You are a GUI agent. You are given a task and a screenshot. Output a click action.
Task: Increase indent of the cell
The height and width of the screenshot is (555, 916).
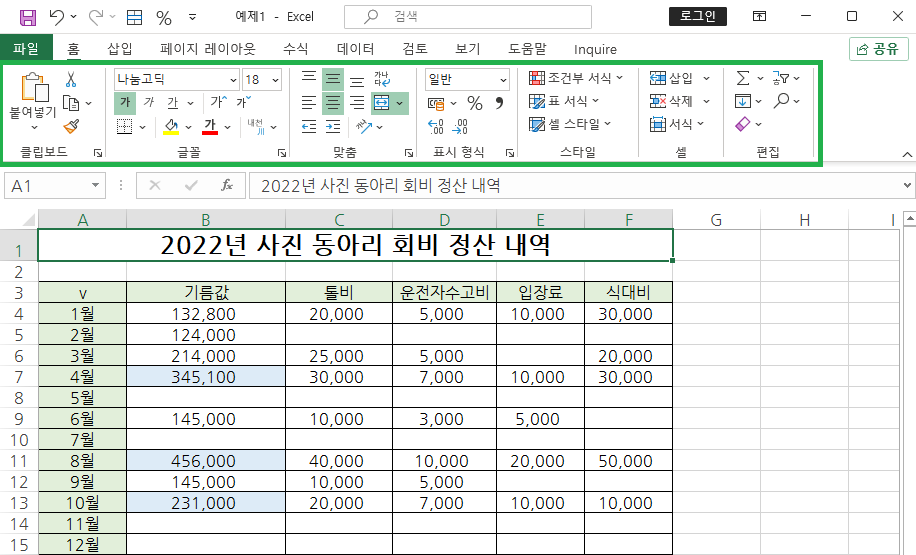click(333, 126)
